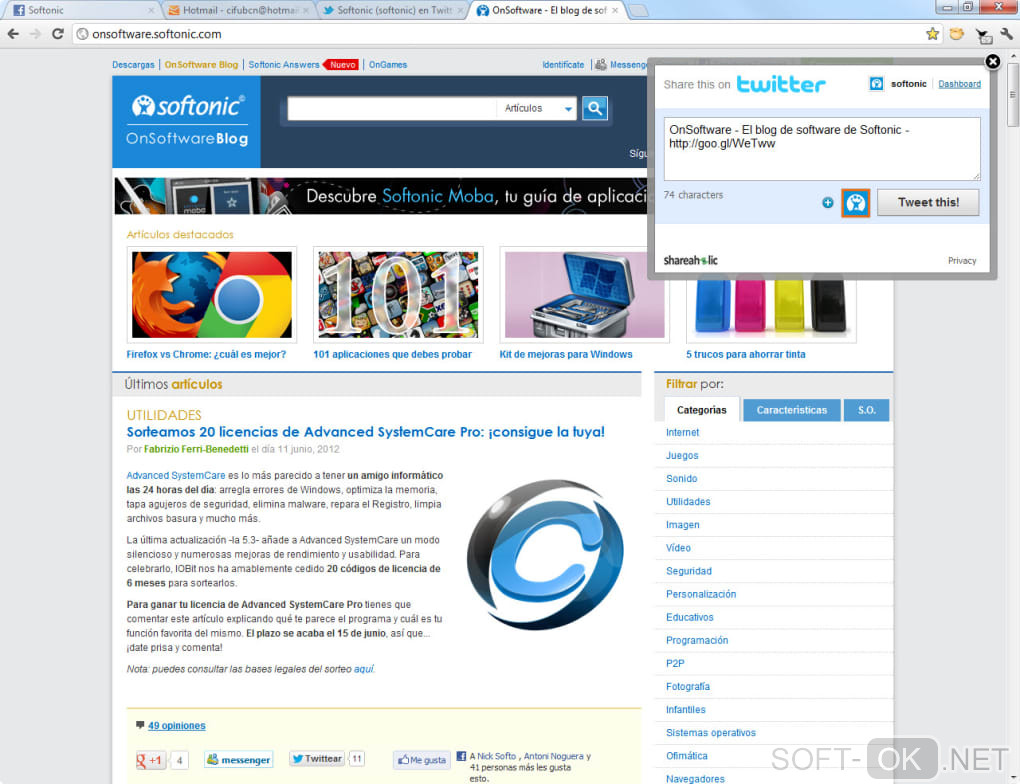This screenshot has height=784, width=1020.
Task: Open the 101 aplicaciones article thumbnail
Action: [398, 295]
